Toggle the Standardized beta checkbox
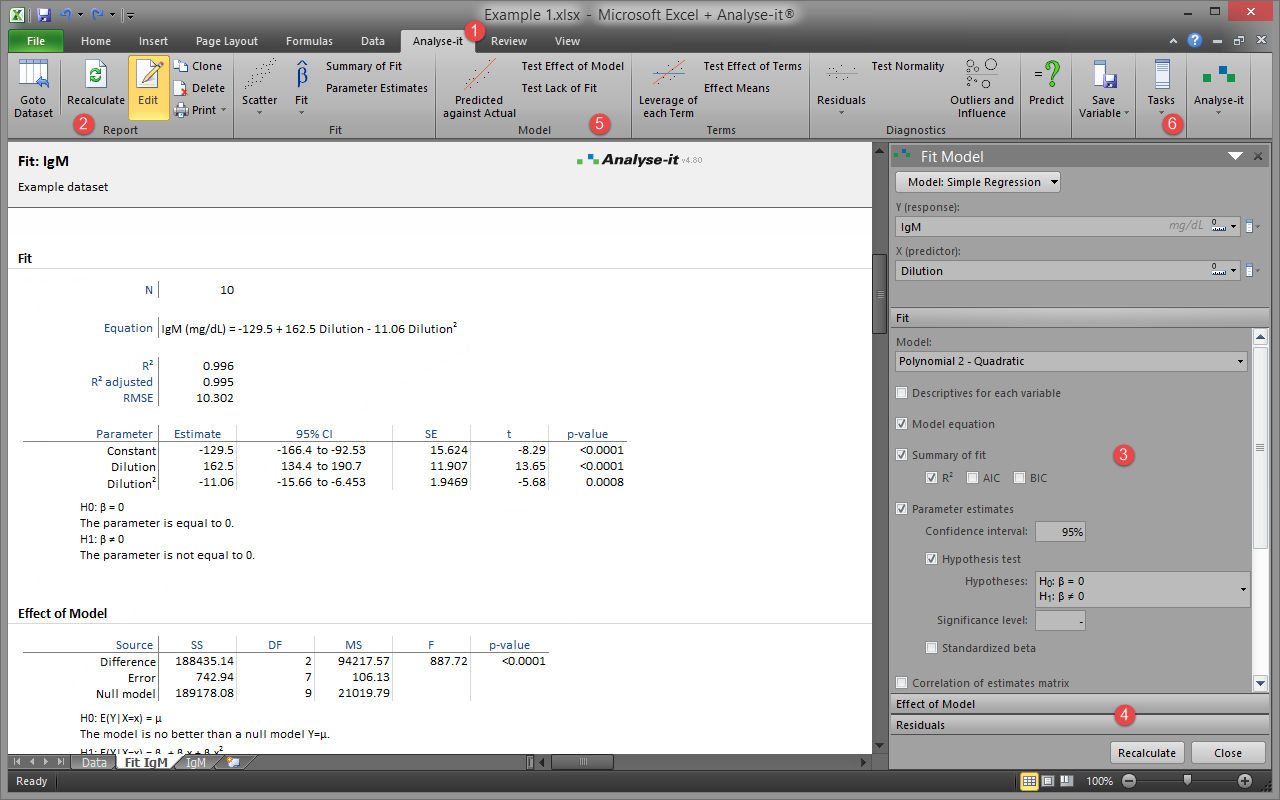This screenshot has height=800, width=1280. [932, 648]
